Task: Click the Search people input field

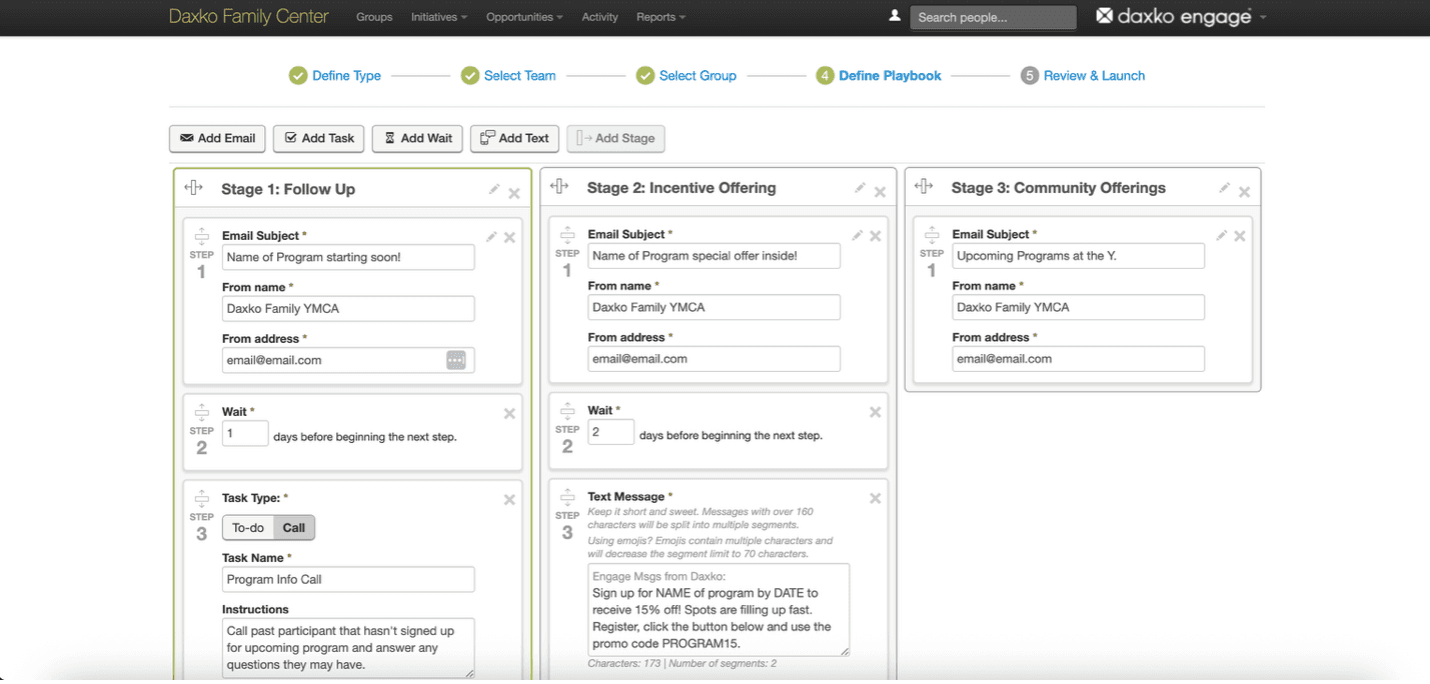Action: coord(993,17)
